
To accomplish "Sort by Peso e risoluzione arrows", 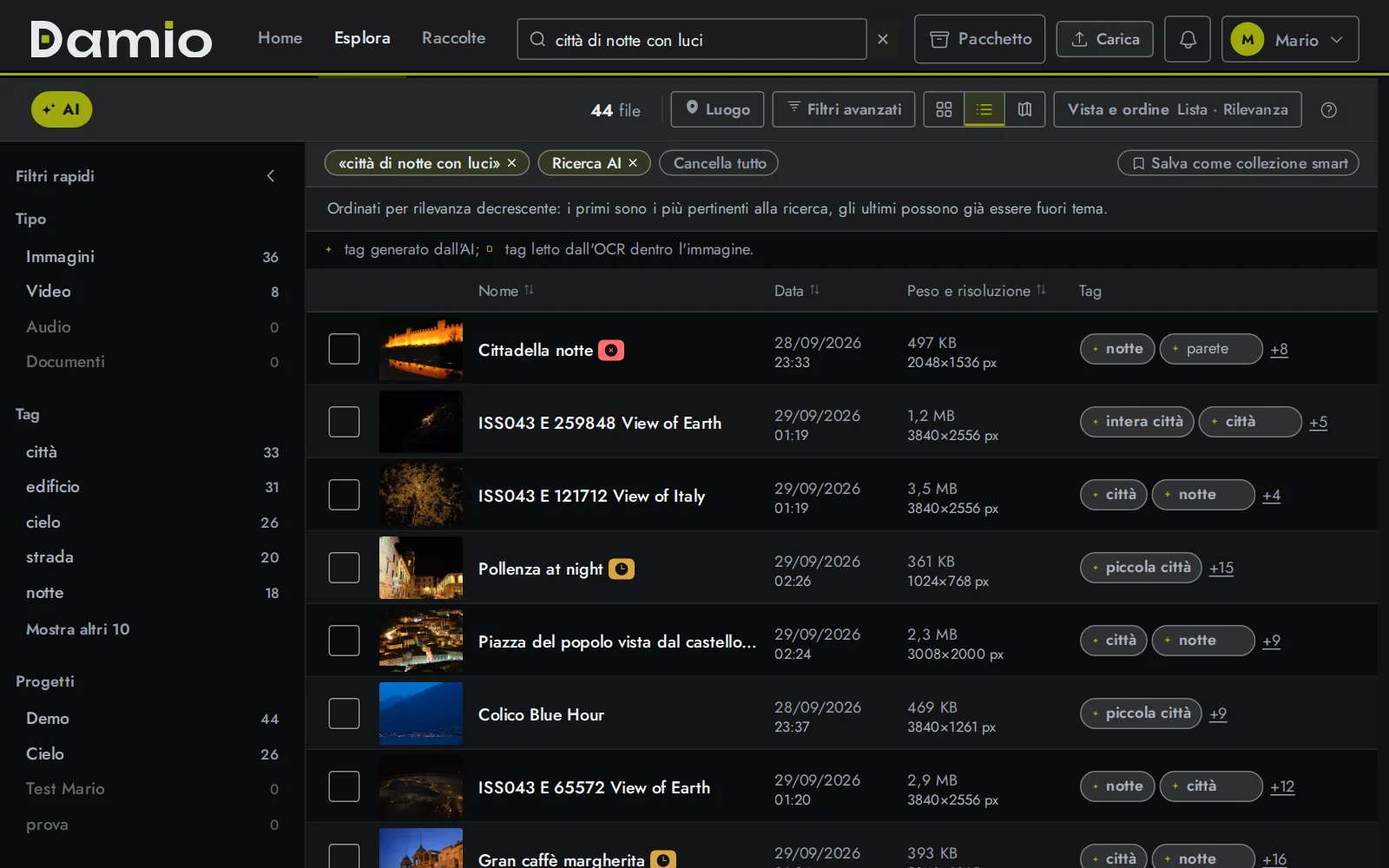I will click(1041, 291).
